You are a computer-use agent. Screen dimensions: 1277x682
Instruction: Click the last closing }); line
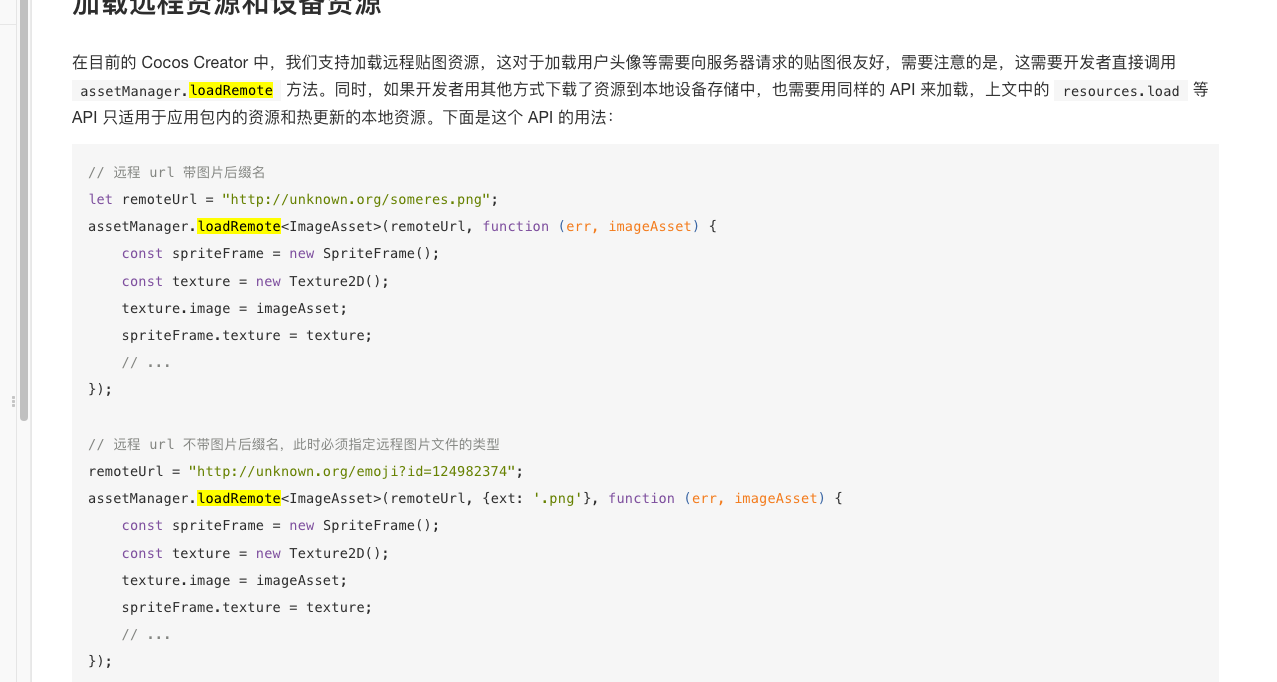100,661
